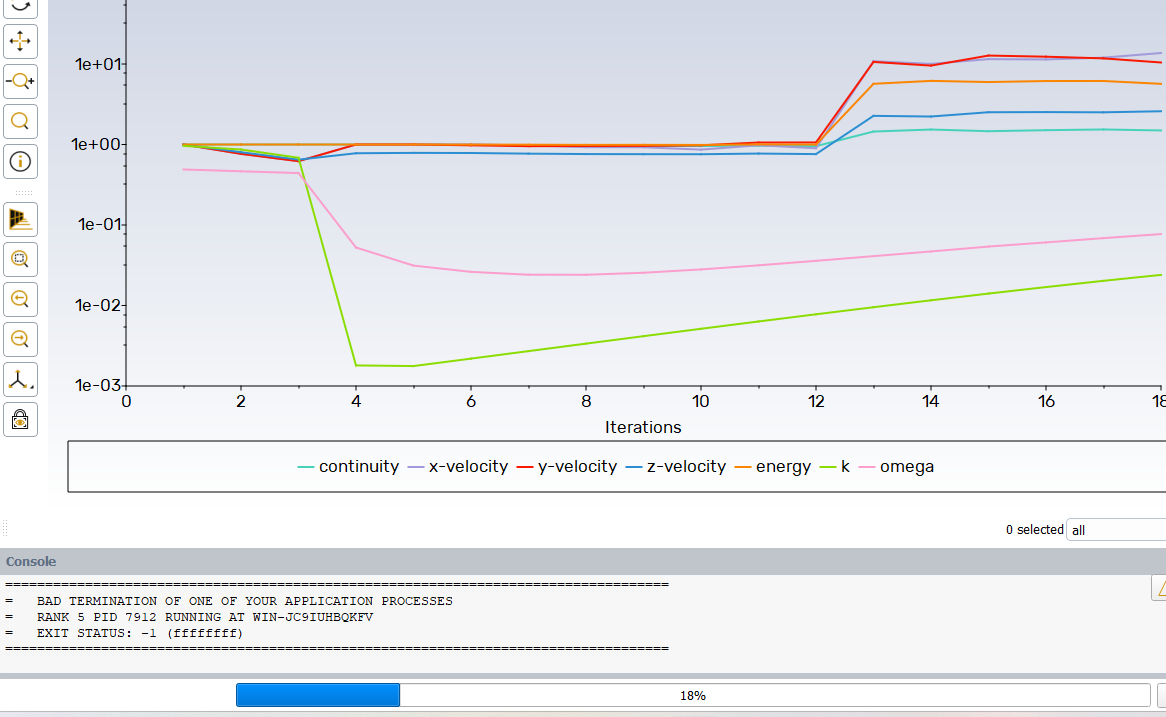
Task: Open the axis orientation icon menu
Action: [x=20, y=380]
